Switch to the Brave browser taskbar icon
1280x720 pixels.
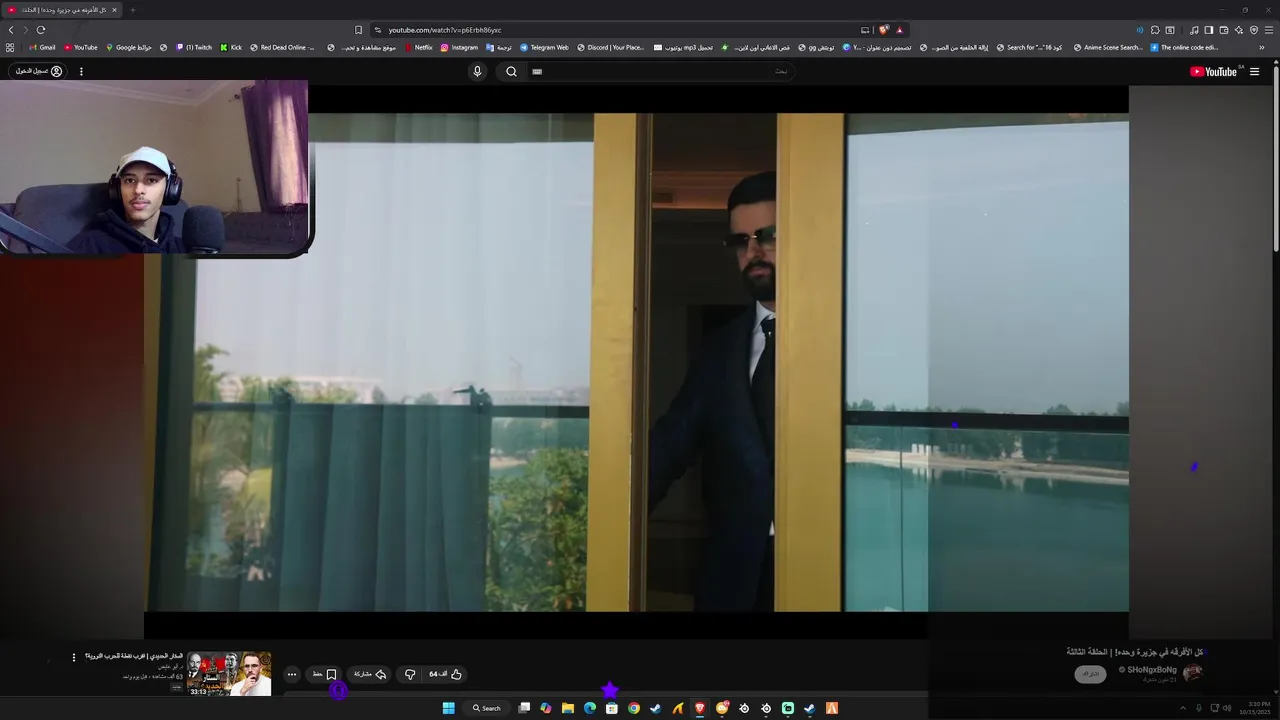(700, 708)
